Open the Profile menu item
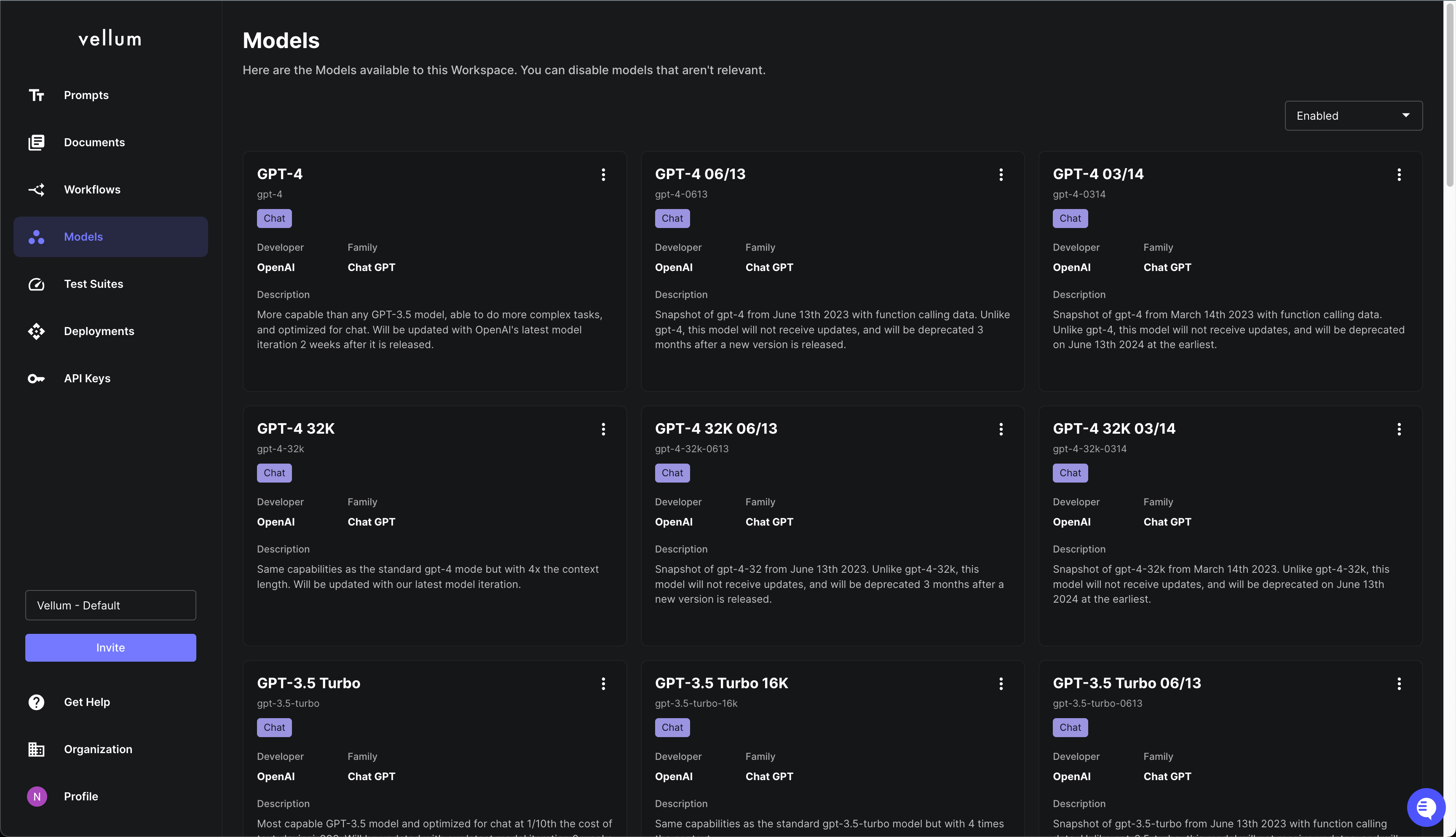The image size is (1456, 837). click(80, 796)
